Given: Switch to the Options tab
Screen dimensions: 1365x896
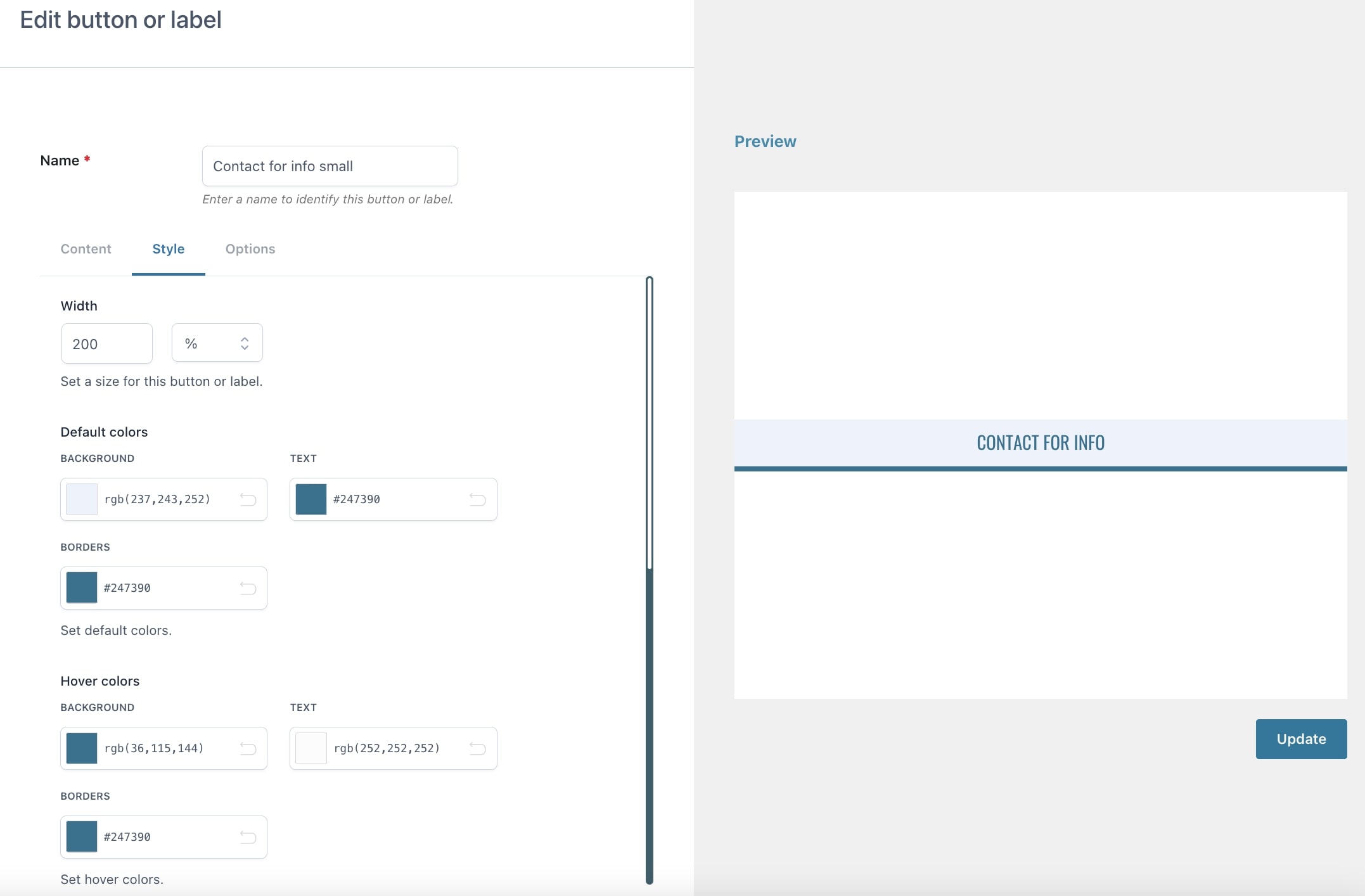Looking at the screenshot, I should point(250,249).
